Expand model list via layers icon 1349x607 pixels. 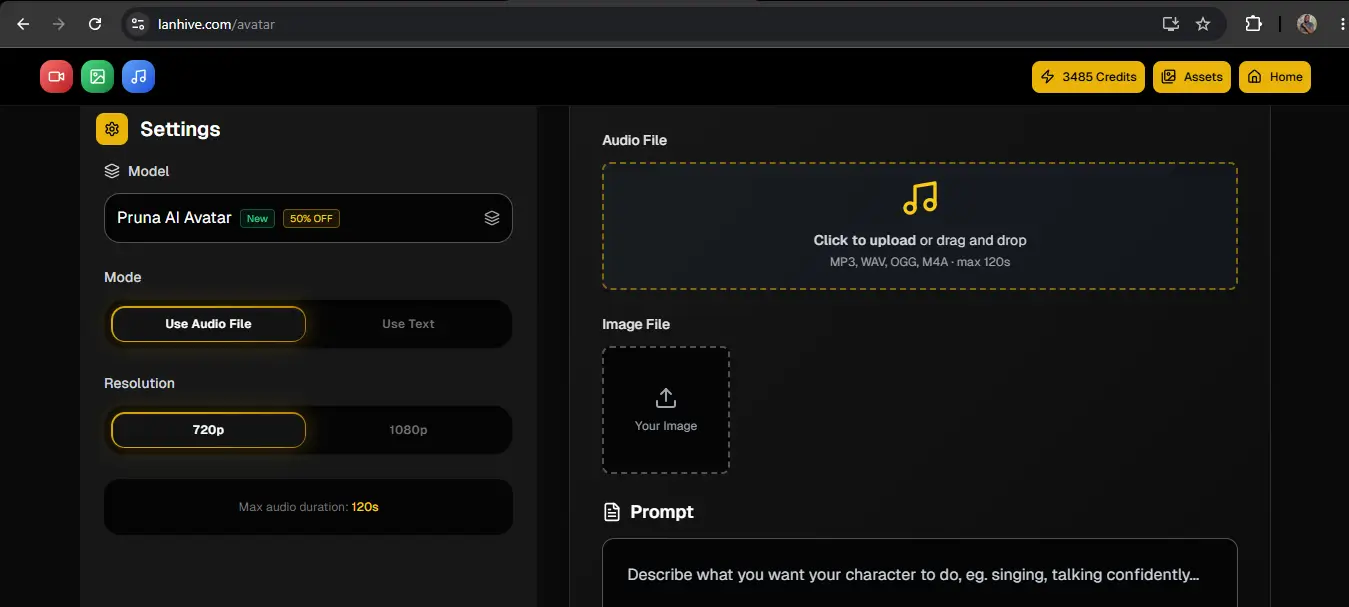[492, 218]
